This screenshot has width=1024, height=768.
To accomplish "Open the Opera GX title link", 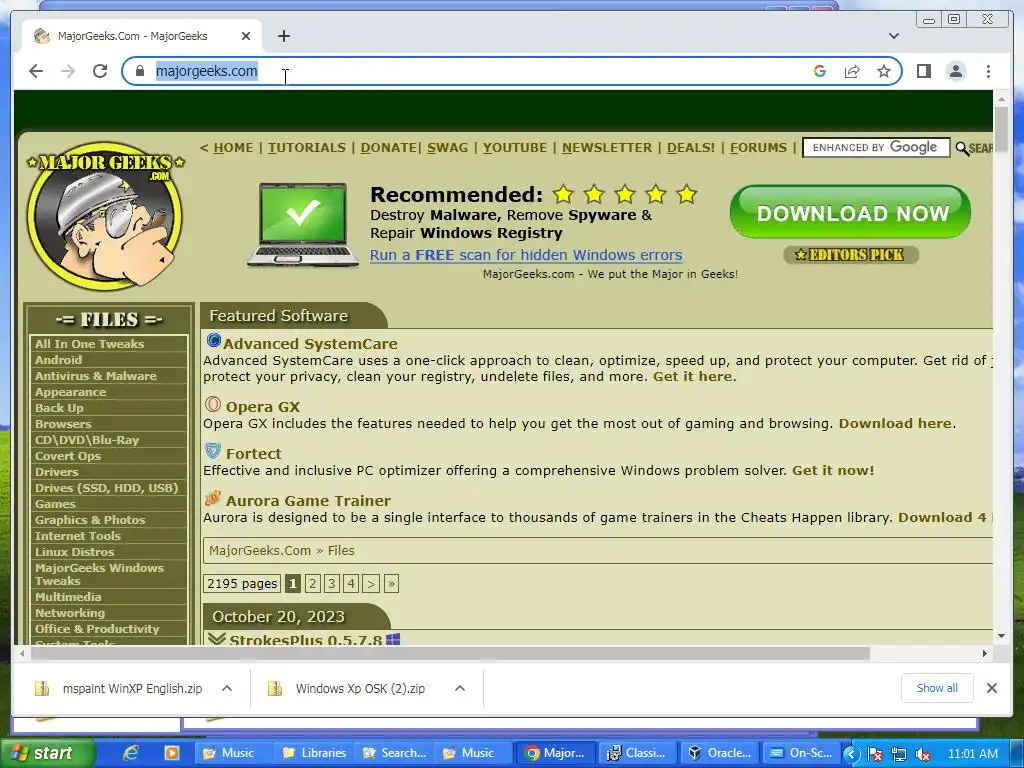I will pyautogui.click(x=263, y=407).
